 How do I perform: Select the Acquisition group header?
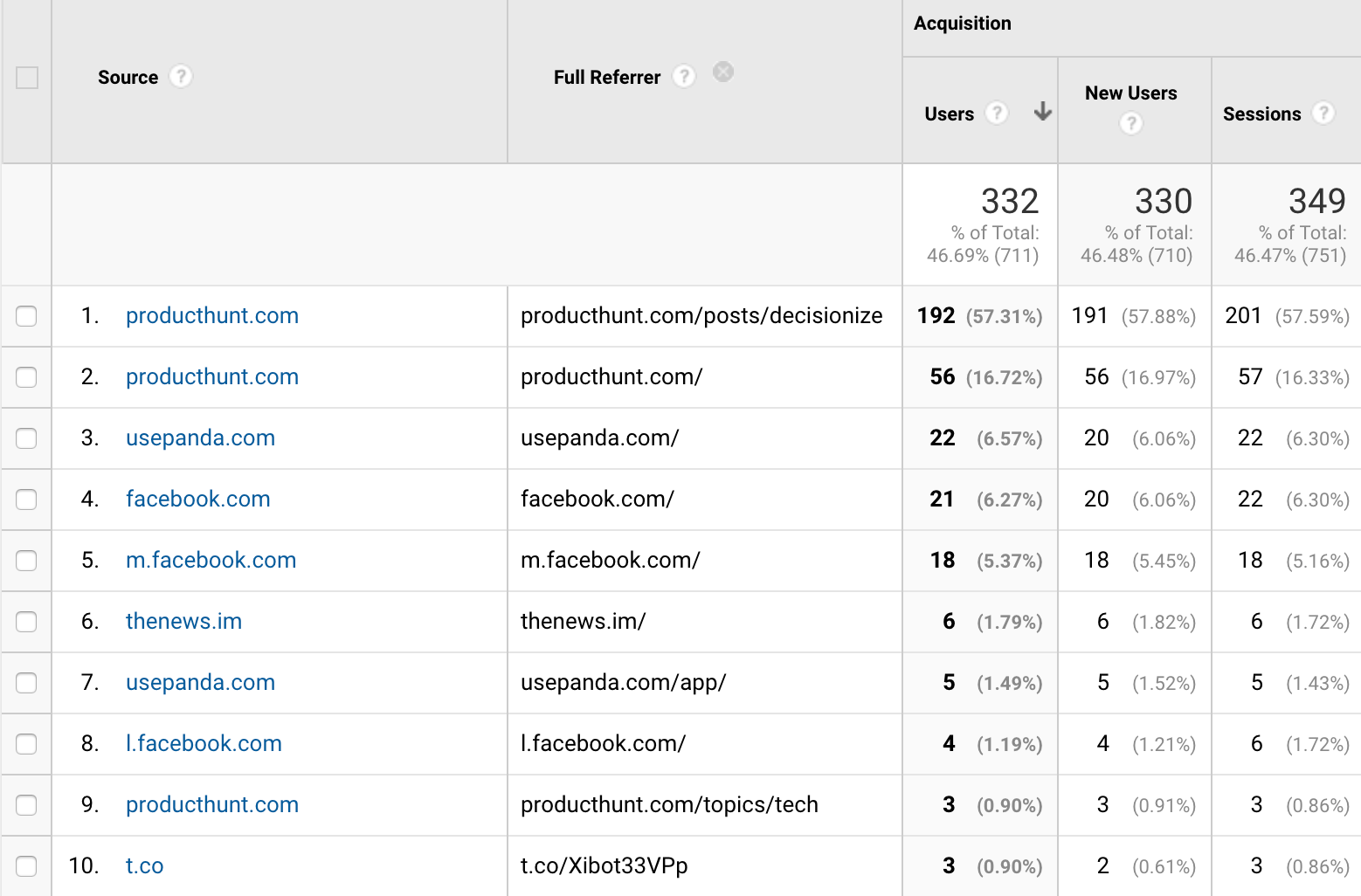(x=963, y=24)
